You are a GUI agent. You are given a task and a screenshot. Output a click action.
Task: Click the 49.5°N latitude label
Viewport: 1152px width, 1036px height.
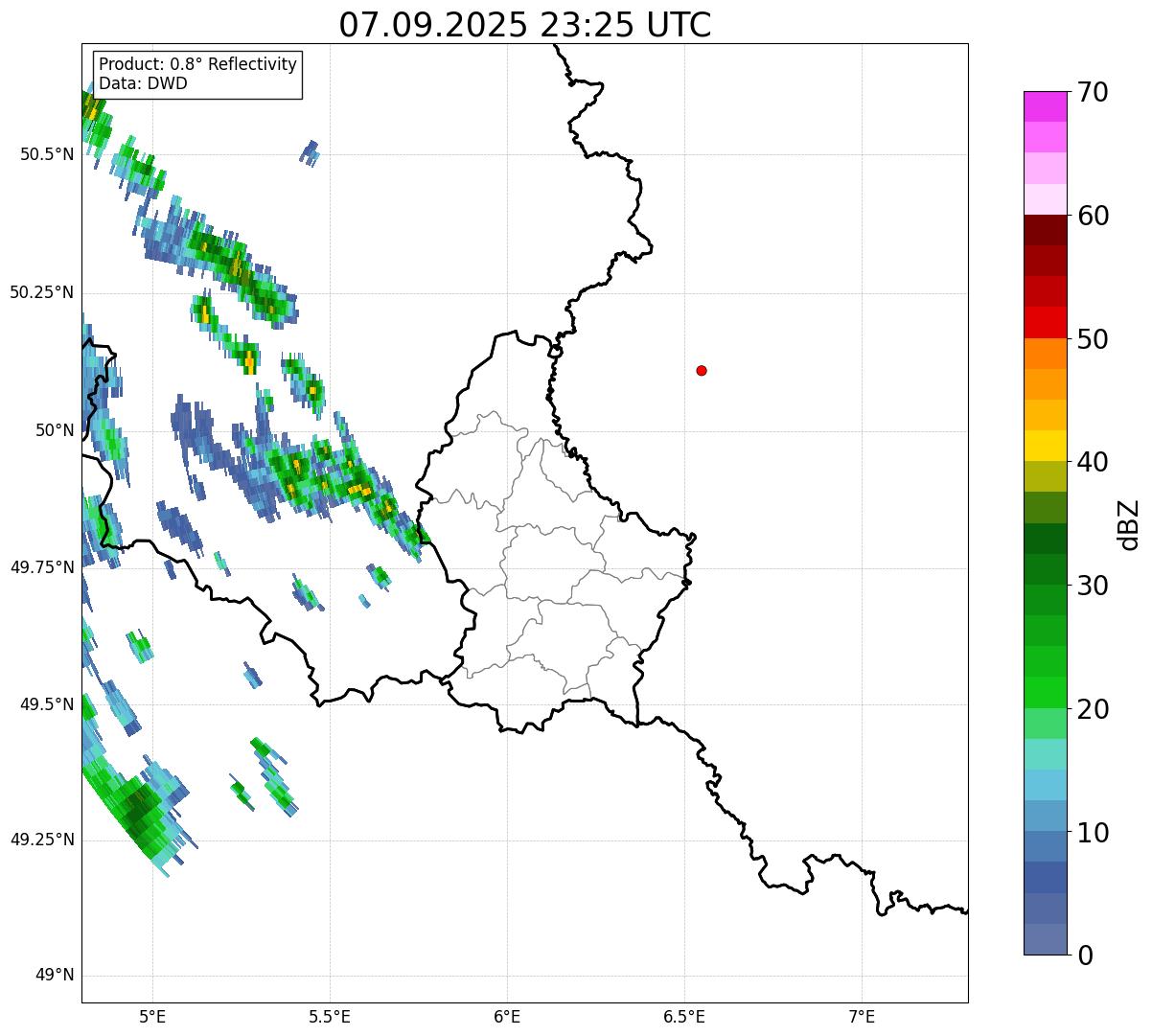[x=47, y=704]
